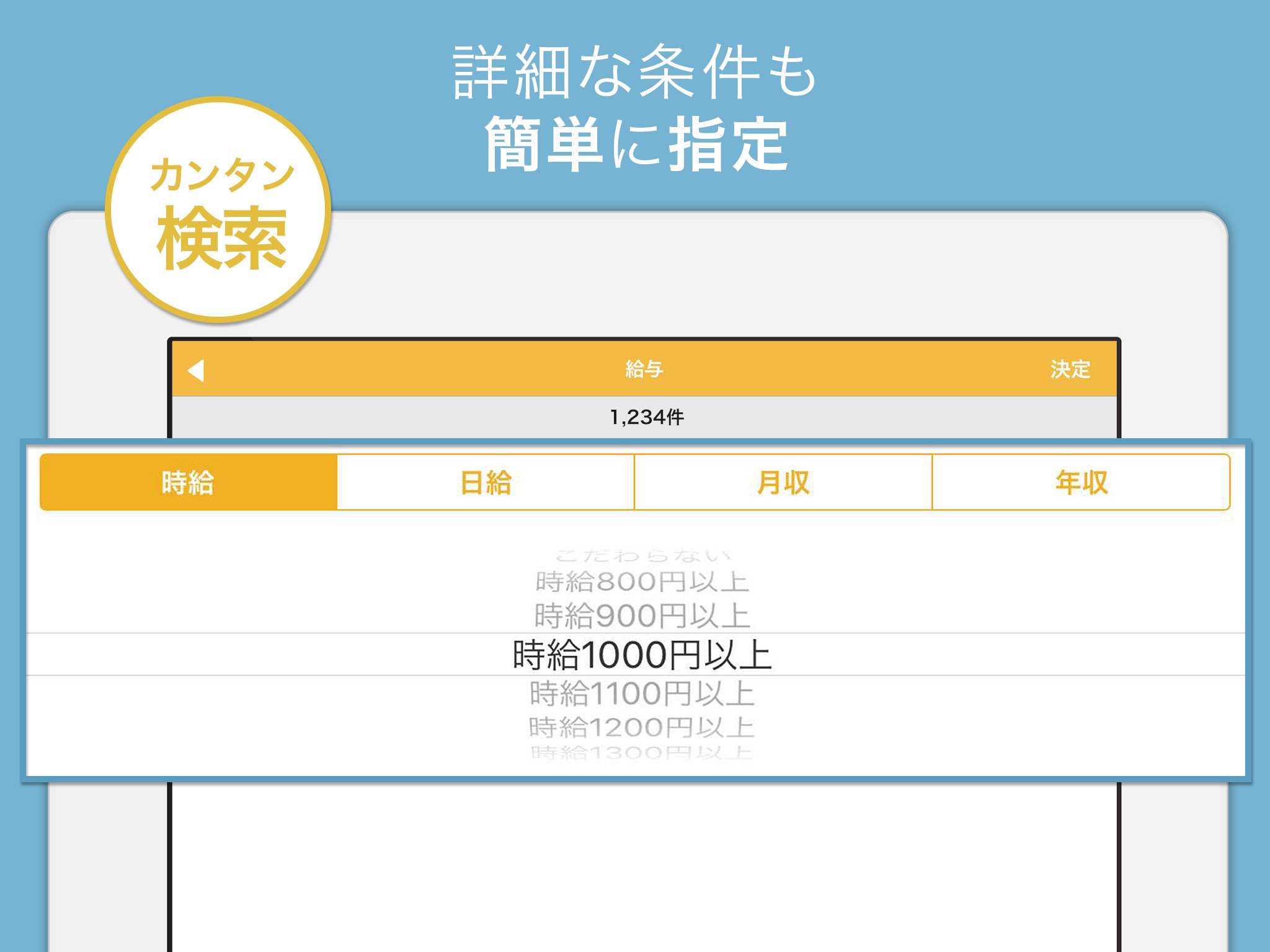Screen dimensions: 1270x952
Task: Switch to the 日給 tab
Action: pyautogui.click(x=486, y=482)
